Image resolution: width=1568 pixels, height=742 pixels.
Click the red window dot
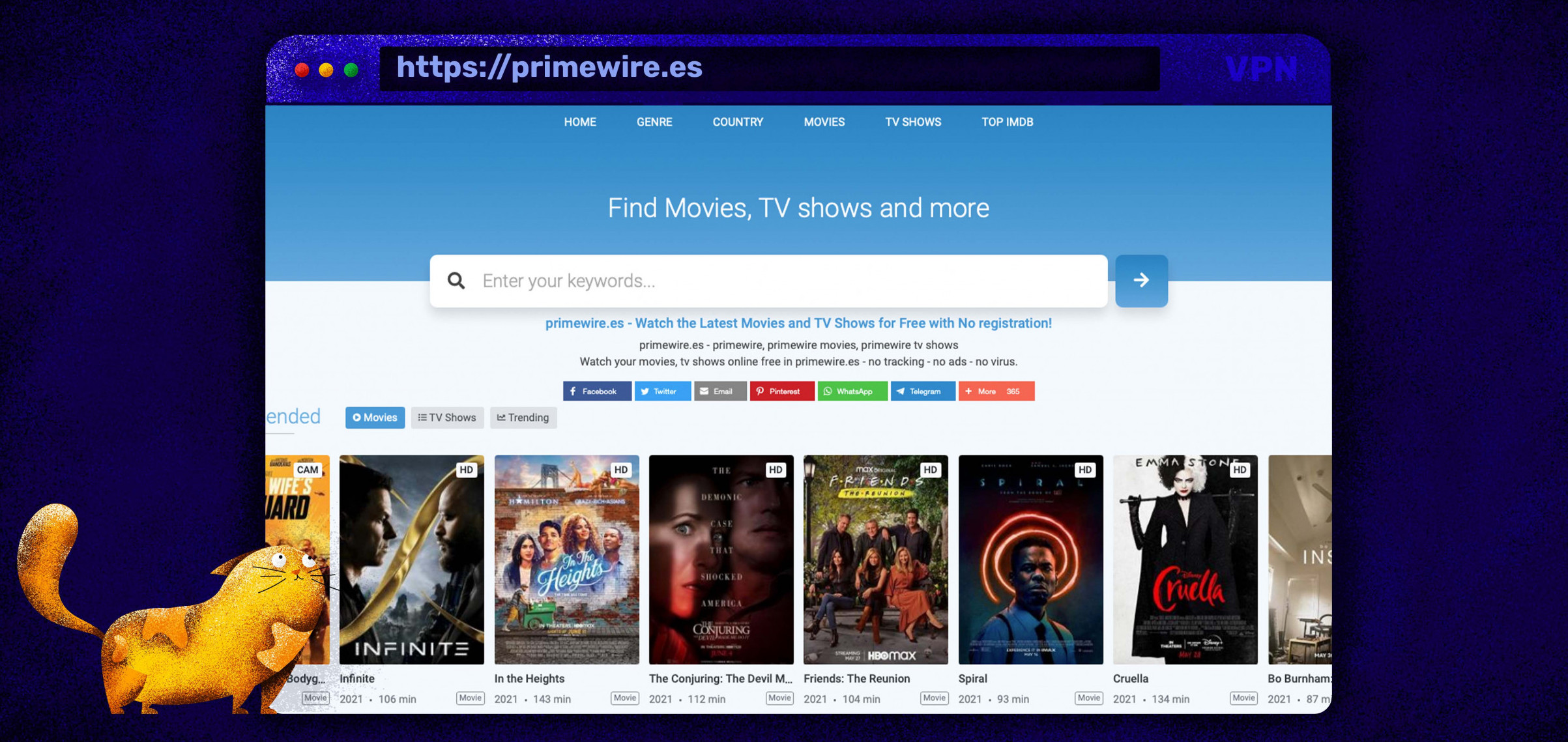pyautogui.click(x=302, y=70)
